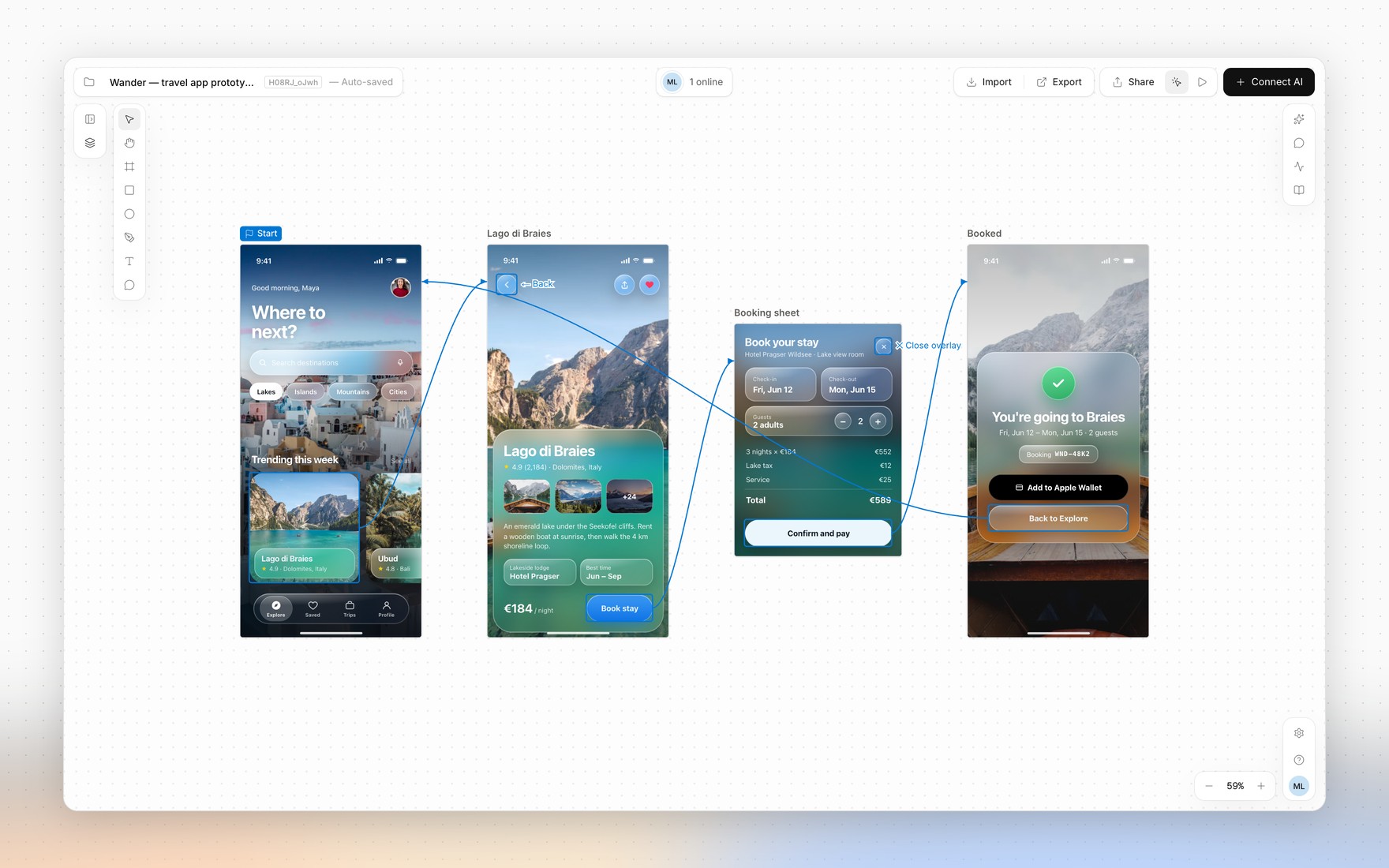This screenshot has width=1389, height=868.
Task: Click the Explore tab in app nav
Action: [x=275, y=608]
